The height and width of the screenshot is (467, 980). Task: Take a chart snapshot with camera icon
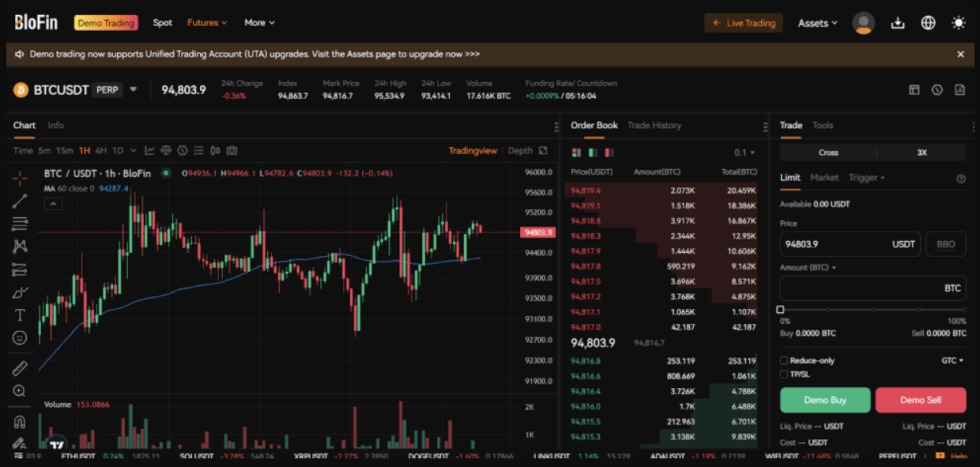click(x=232, y=151)
